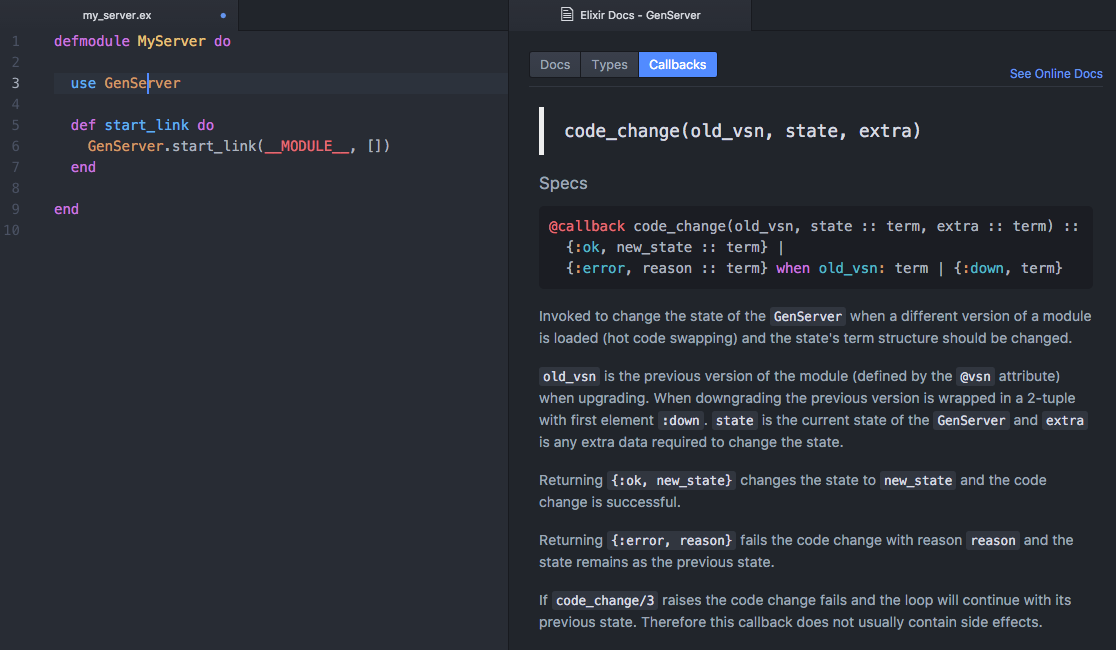Select the Types view button

(x=609, y=65)
